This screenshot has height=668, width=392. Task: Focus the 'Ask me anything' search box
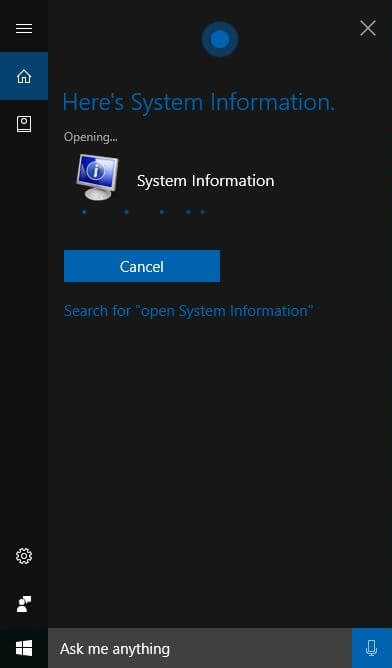[x=200, y=648]
